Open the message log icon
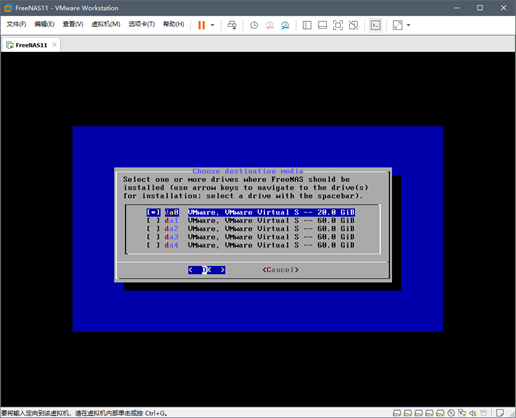 [x=500, y=413]
